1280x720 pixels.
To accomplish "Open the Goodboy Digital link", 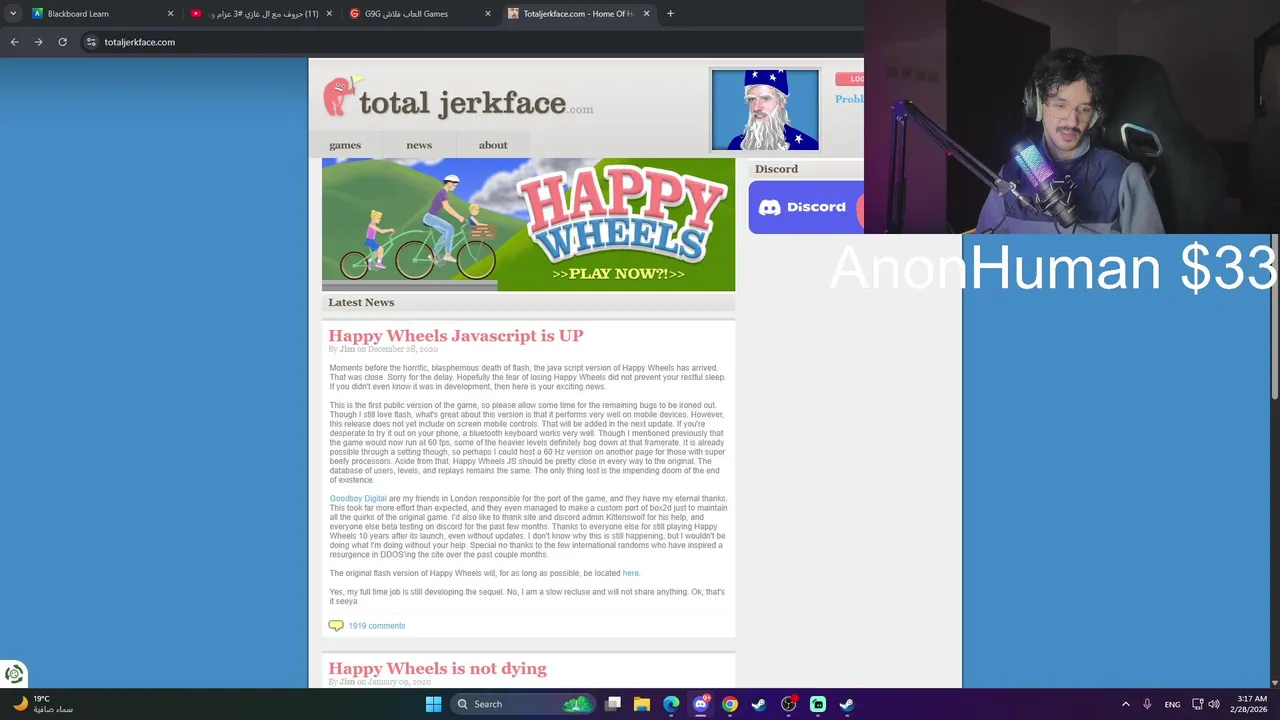I will tap(358, 498).
